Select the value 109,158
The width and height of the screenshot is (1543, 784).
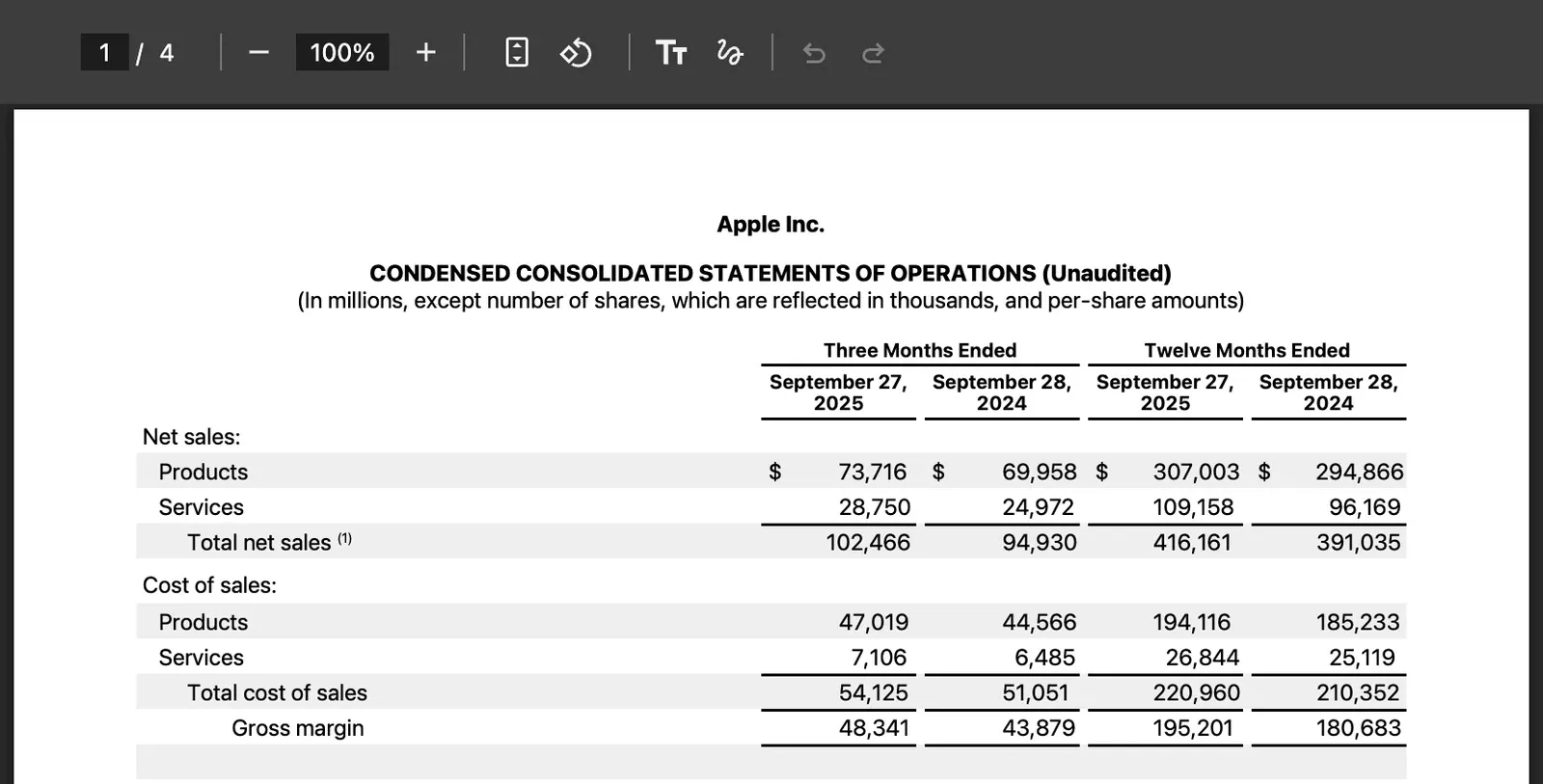[1193, 507]
